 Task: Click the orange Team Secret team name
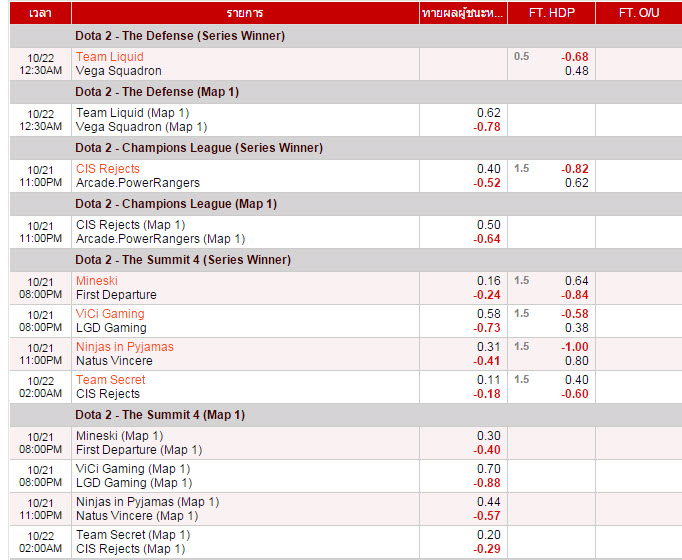tap(110, 380)
